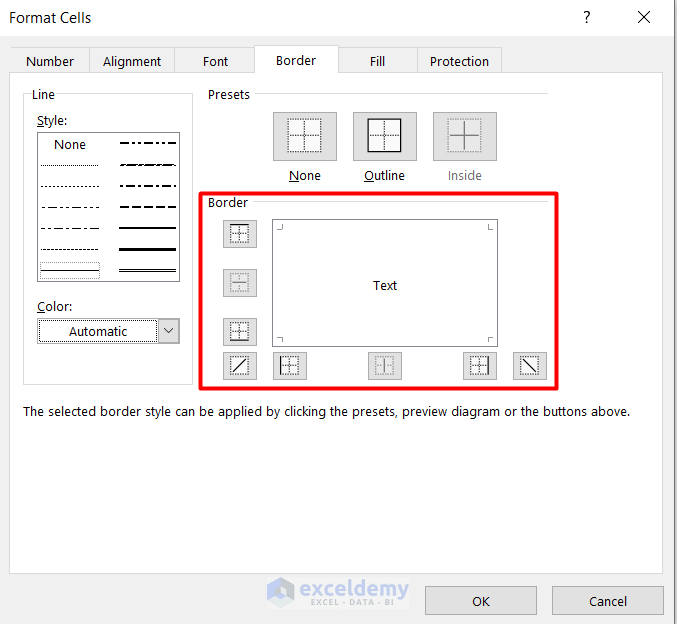The width and height of the screenshot is (677, 624).
Task: Toggle the inside vertical border button
Action: coord(385,366)
